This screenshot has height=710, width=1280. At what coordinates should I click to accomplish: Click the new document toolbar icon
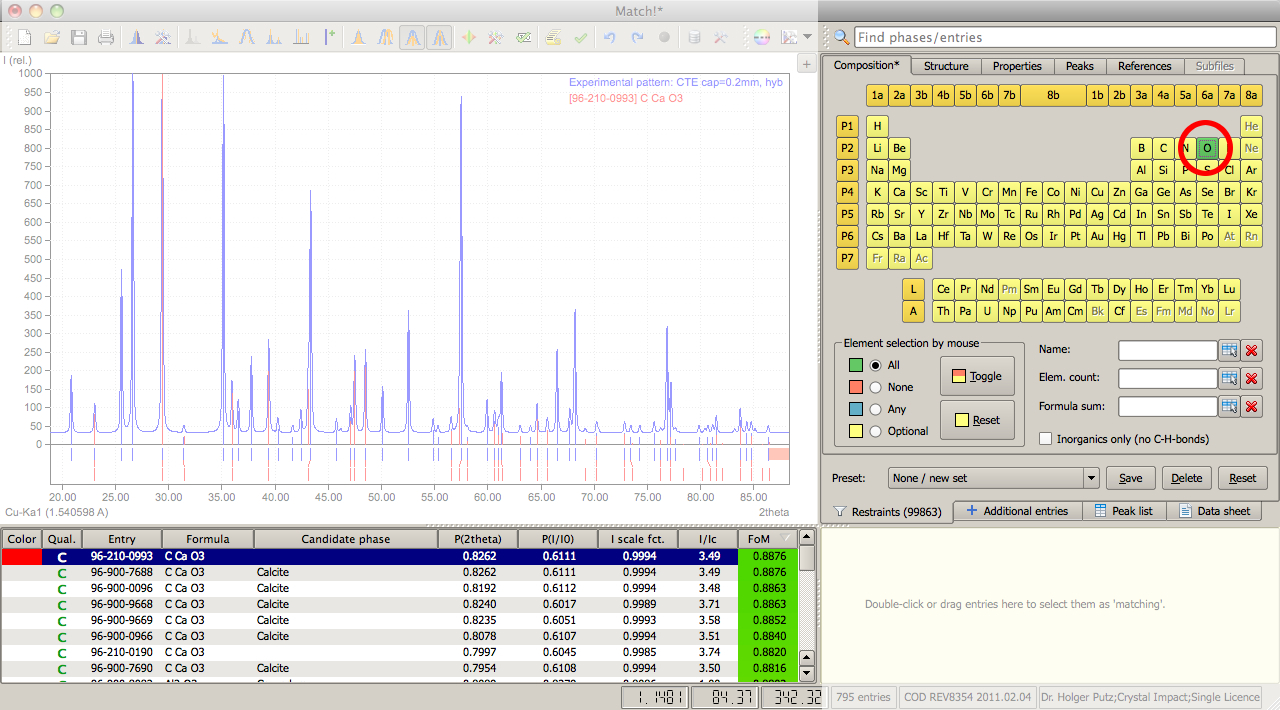coord(25,38)
